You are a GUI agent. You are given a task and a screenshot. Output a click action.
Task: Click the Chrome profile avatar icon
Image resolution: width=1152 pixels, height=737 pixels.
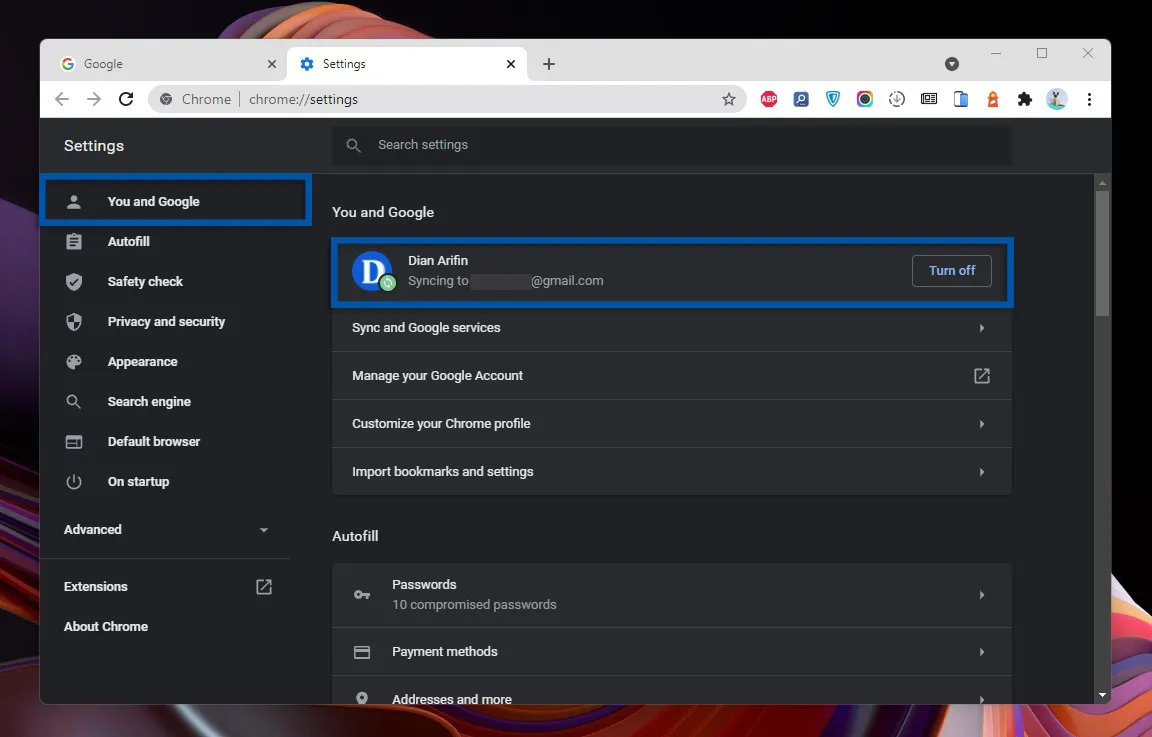[1057, 99]
